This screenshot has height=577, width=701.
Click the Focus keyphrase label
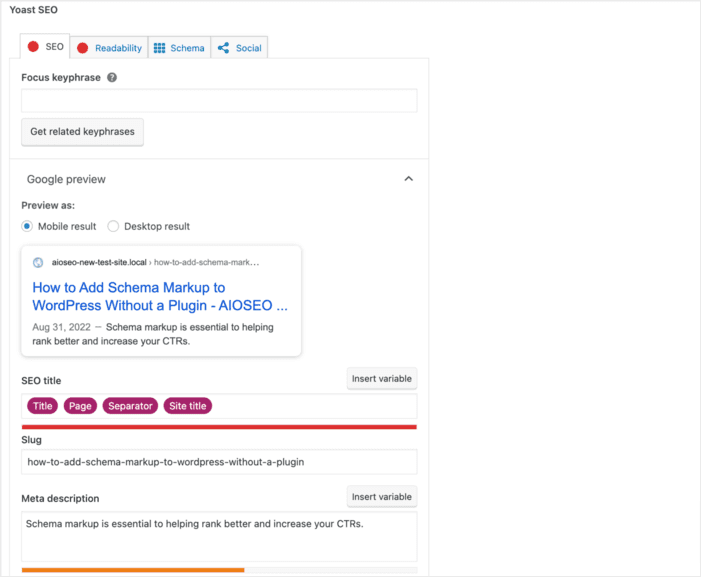click(x=61, y=77)
